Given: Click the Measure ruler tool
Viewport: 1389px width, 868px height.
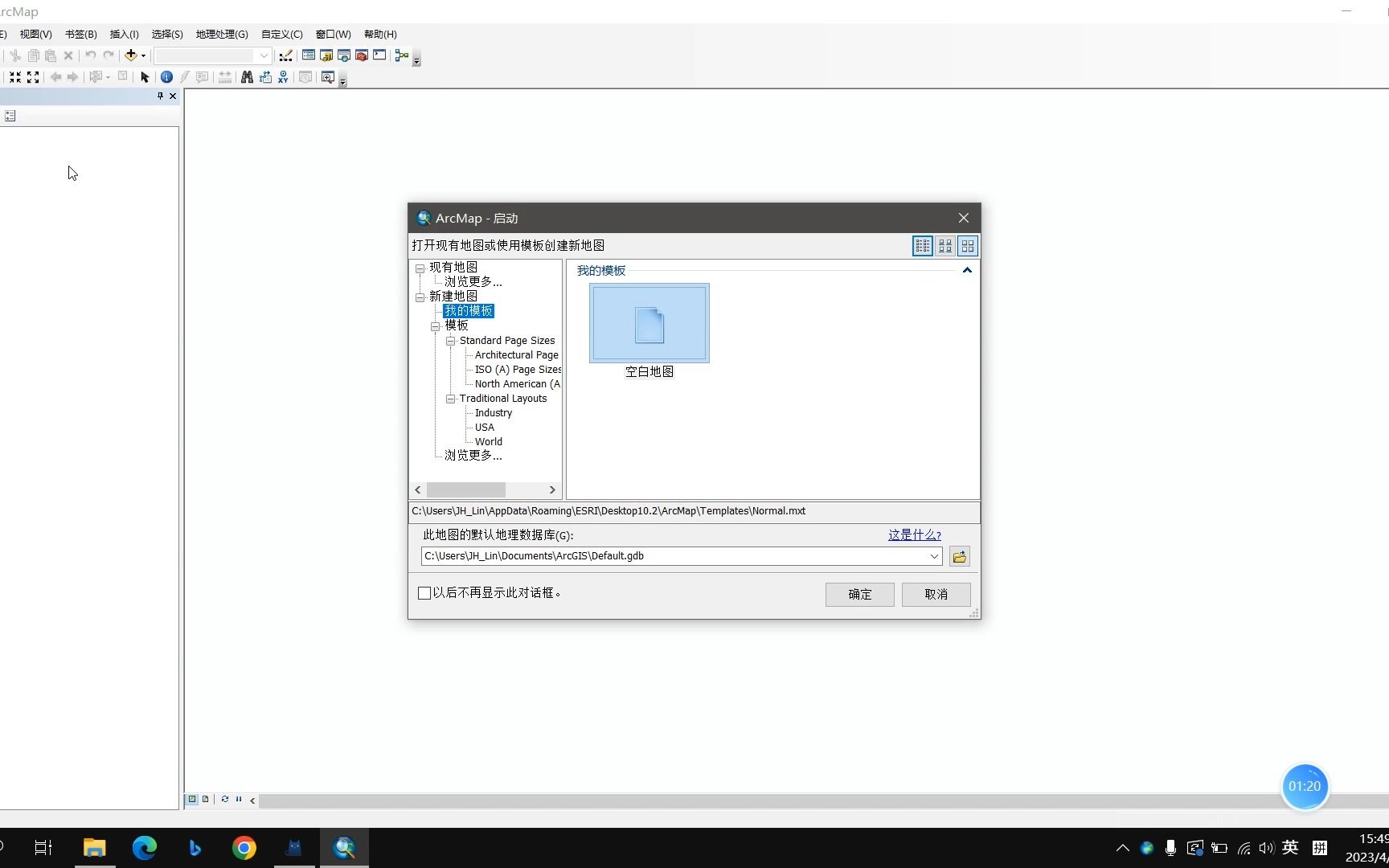Looking at the screenshot, I should click(x=225, y=77).
